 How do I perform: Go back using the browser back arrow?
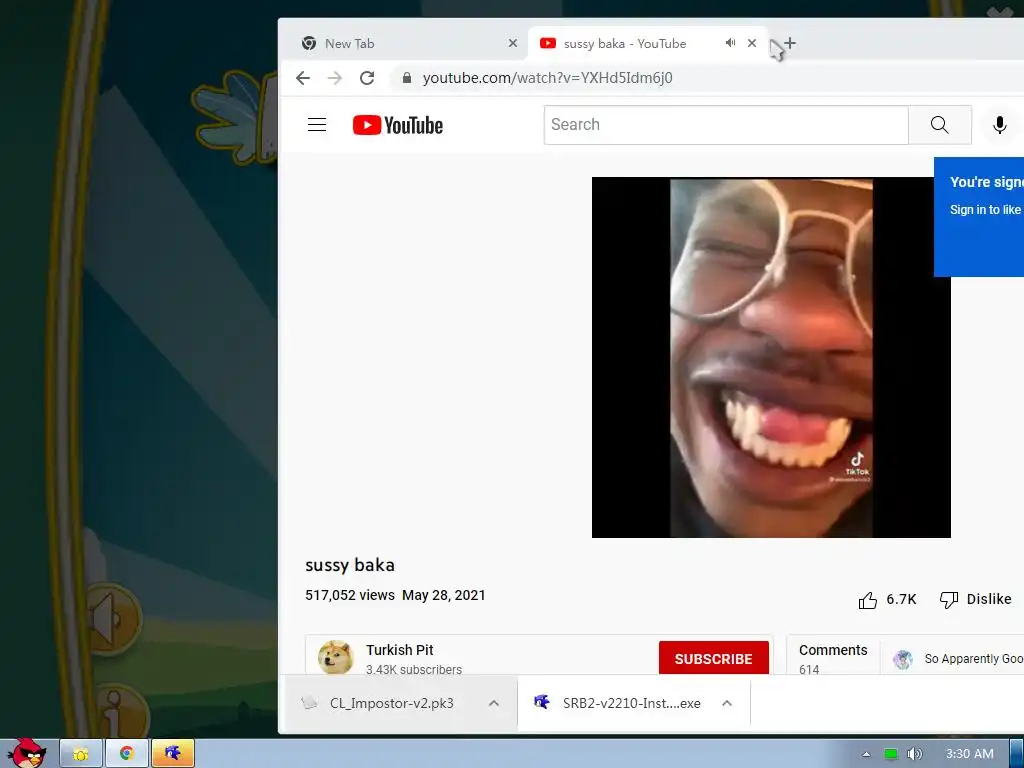coord(302,78)
